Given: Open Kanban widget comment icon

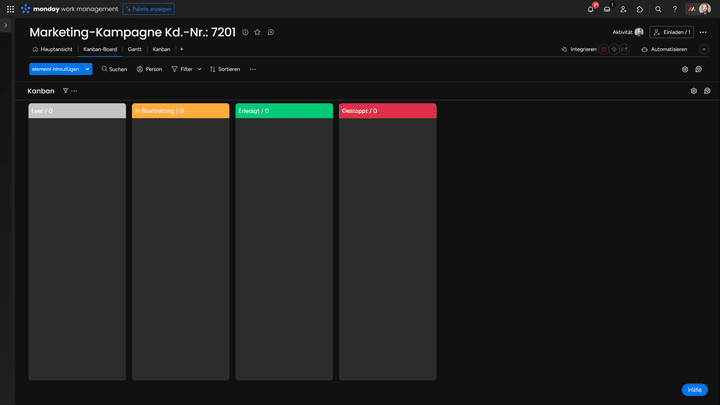Looking at the screenshot, I should pos(707,91).
